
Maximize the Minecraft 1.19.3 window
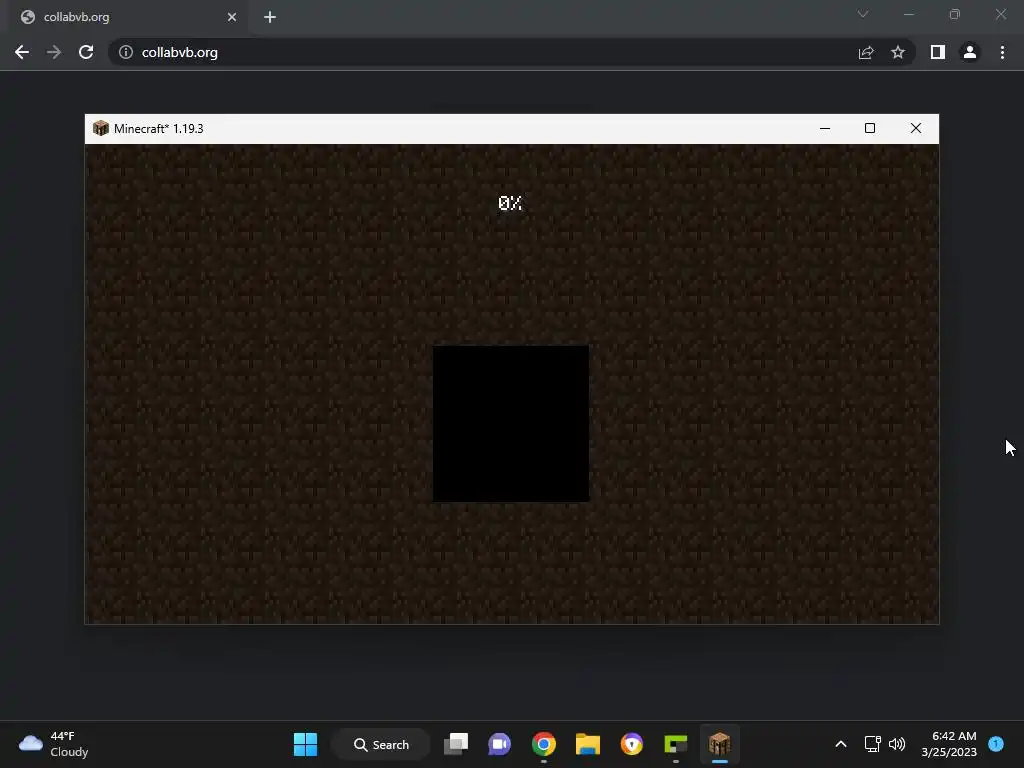[870, 128]
